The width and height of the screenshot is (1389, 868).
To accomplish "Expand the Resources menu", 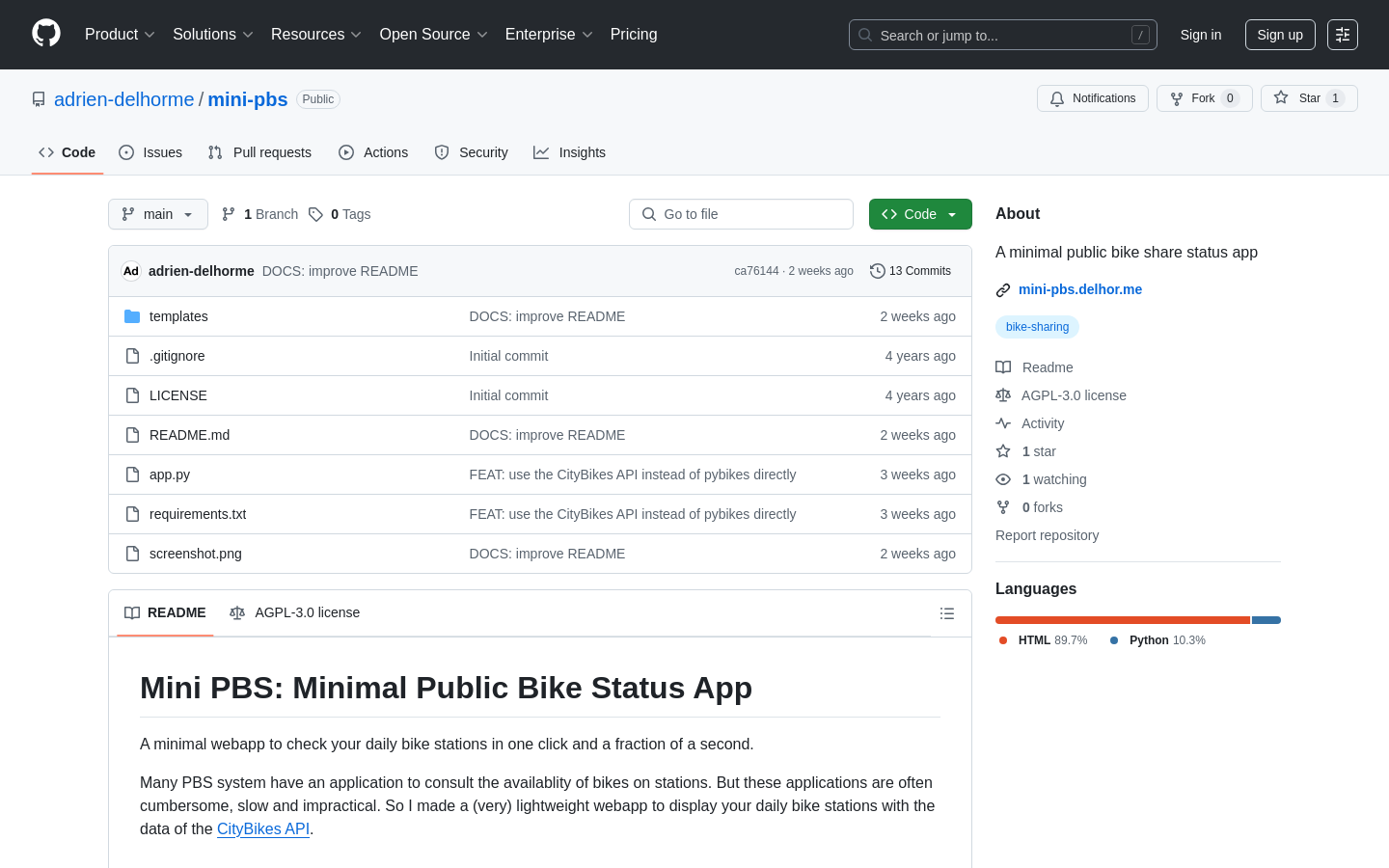I will [316, 35].
